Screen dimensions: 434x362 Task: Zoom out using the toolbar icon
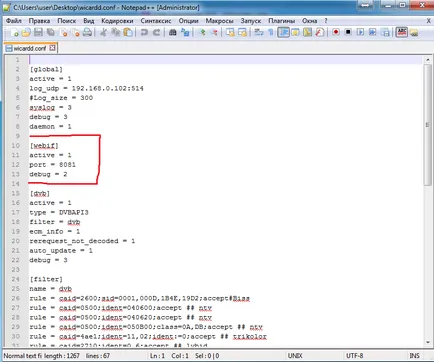[214, 32]
